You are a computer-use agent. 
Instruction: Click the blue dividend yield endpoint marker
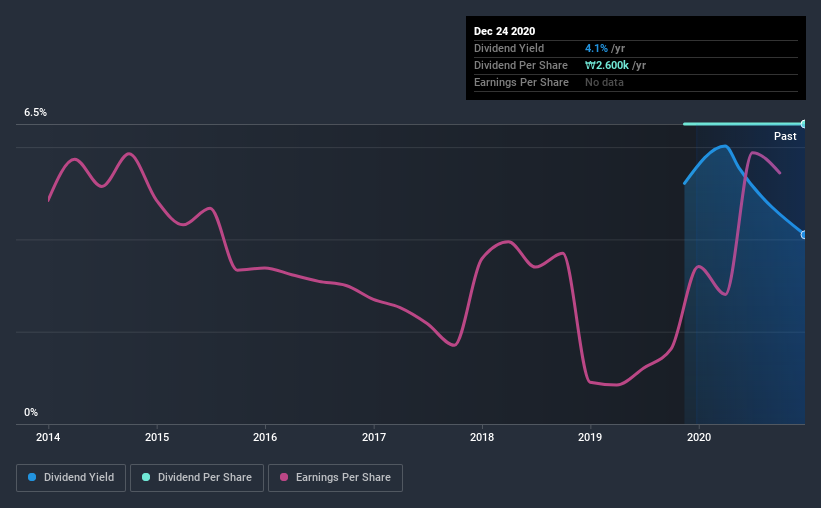[x=804, y=235]
